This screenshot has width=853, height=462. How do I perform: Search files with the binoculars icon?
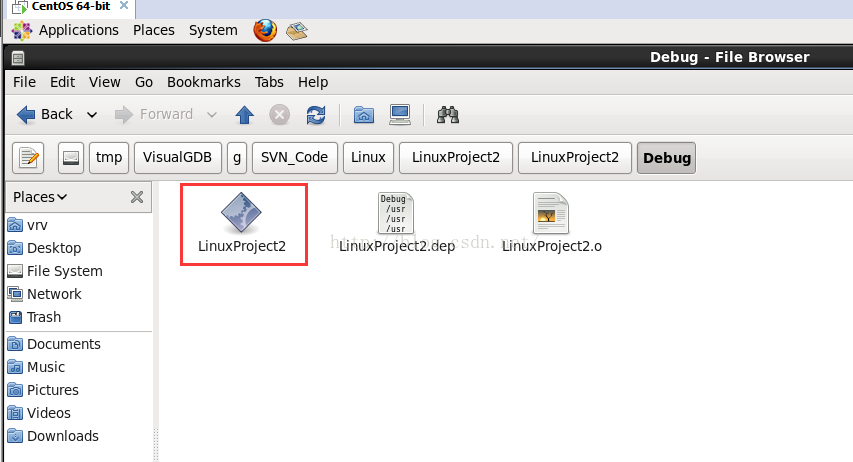coord(448,115)
